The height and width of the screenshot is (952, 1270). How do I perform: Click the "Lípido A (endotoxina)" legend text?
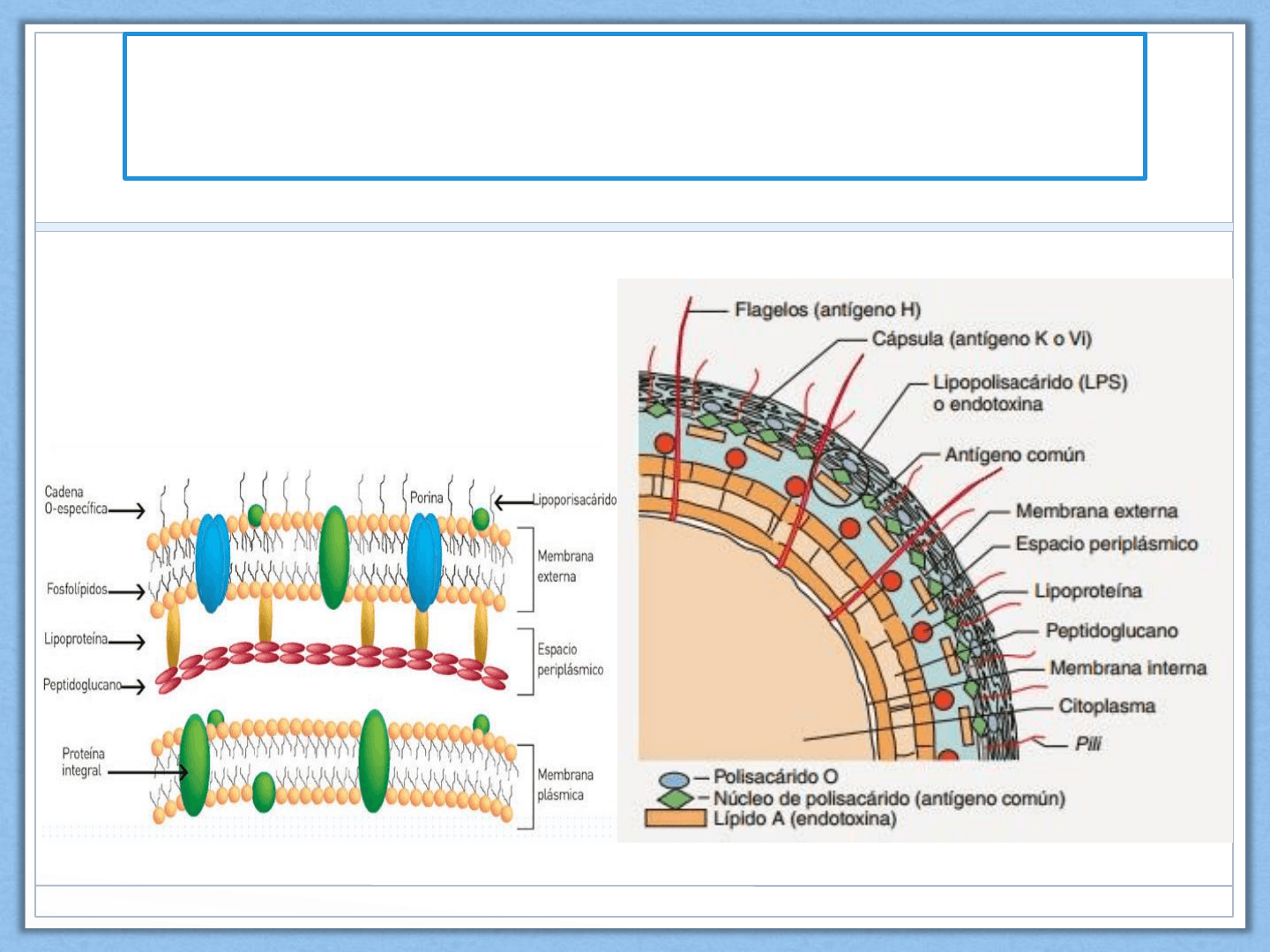click(804, 819)
